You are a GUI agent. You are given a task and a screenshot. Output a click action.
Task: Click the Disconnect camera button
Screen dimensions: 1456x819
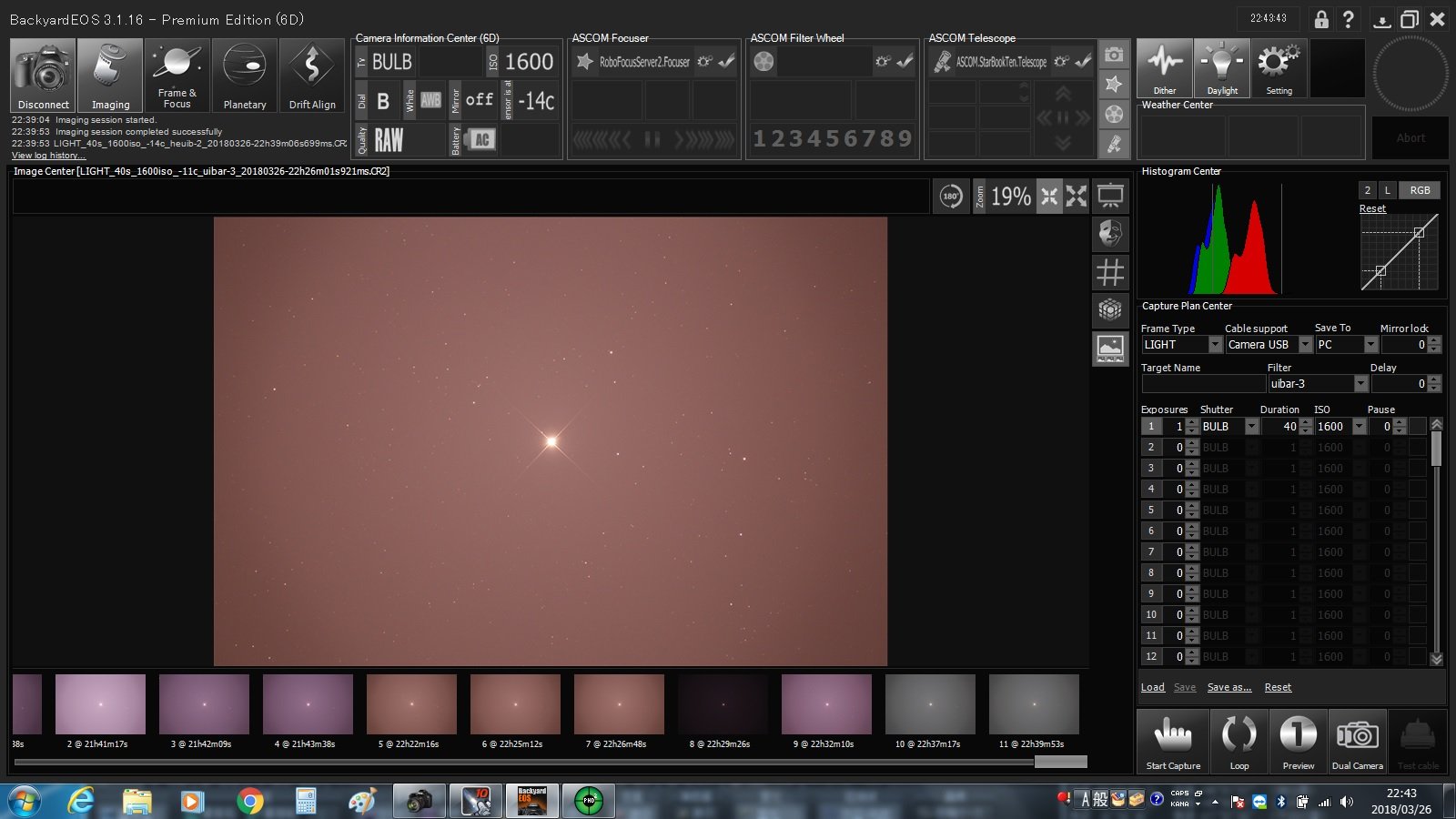click(43, 76)
